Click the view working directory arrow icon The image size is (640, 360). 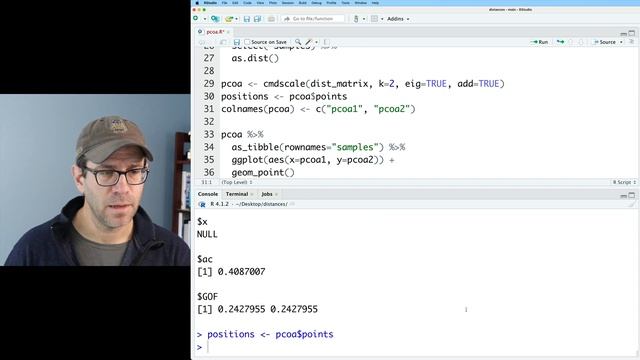292,204
